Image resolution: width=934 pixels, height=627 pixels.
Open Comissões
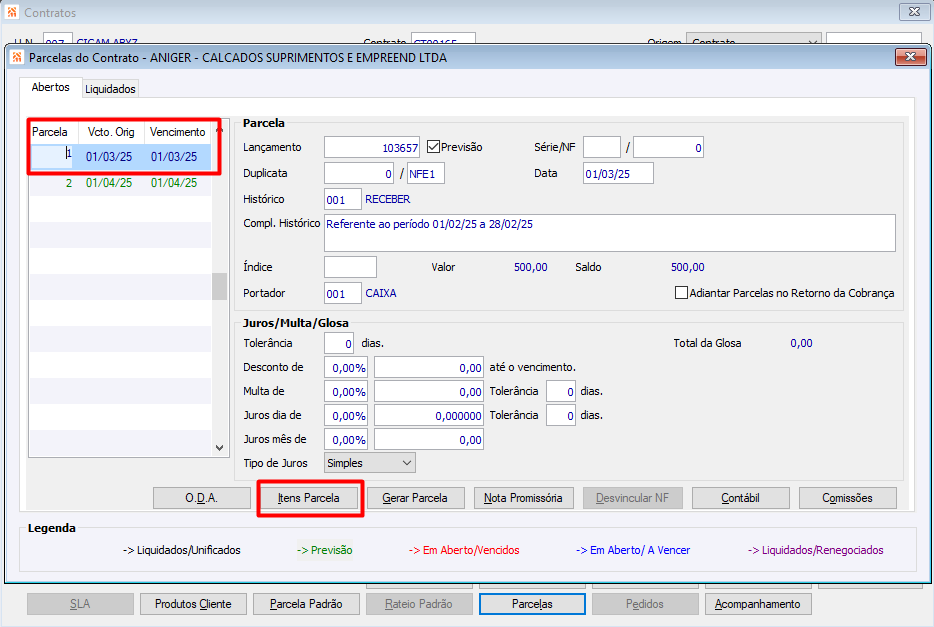coord(847,498)
